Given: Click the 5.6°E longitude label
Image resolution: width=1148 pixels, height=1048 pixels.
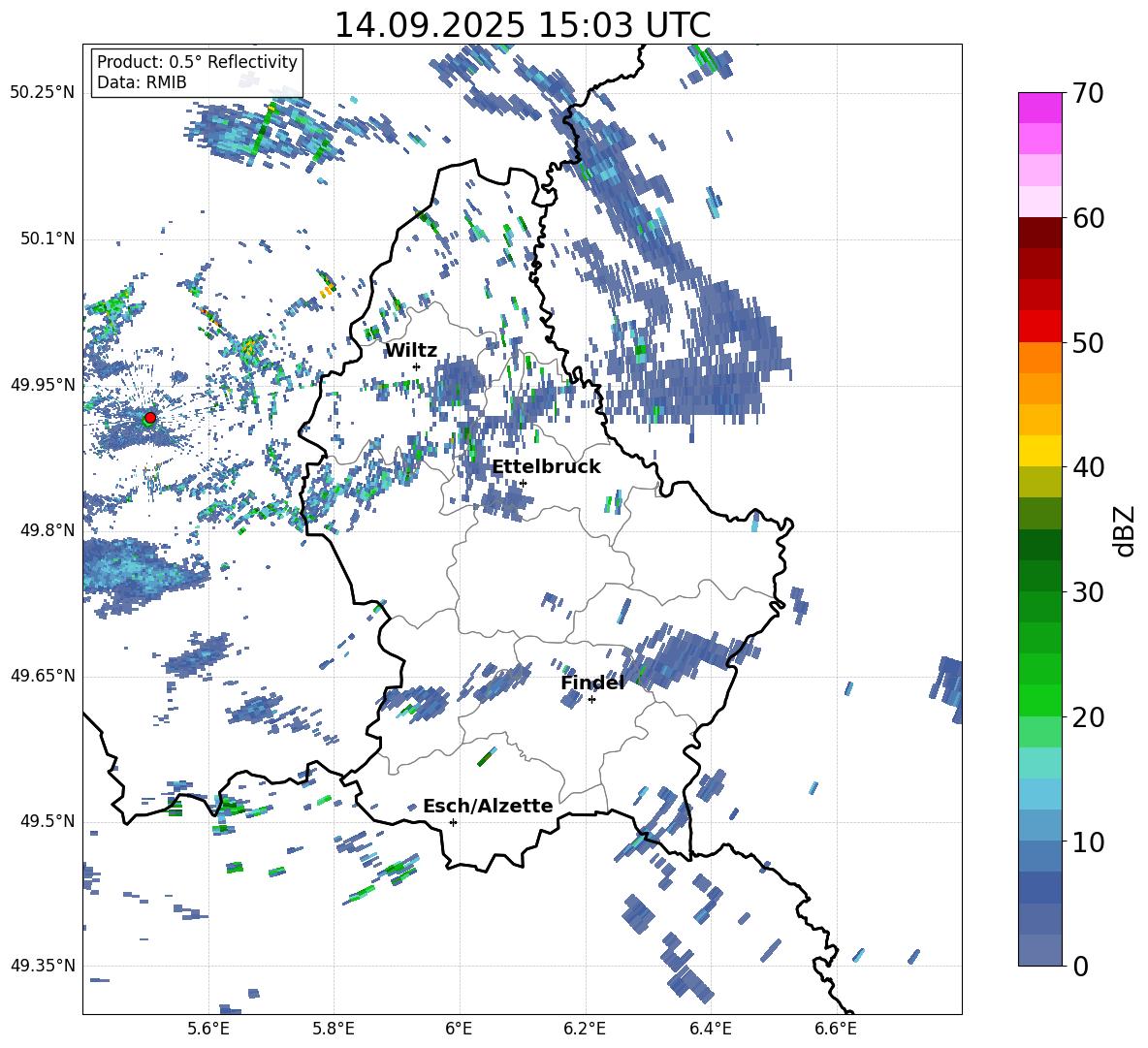Looking at the screenshot, I should click(208, 1029).
